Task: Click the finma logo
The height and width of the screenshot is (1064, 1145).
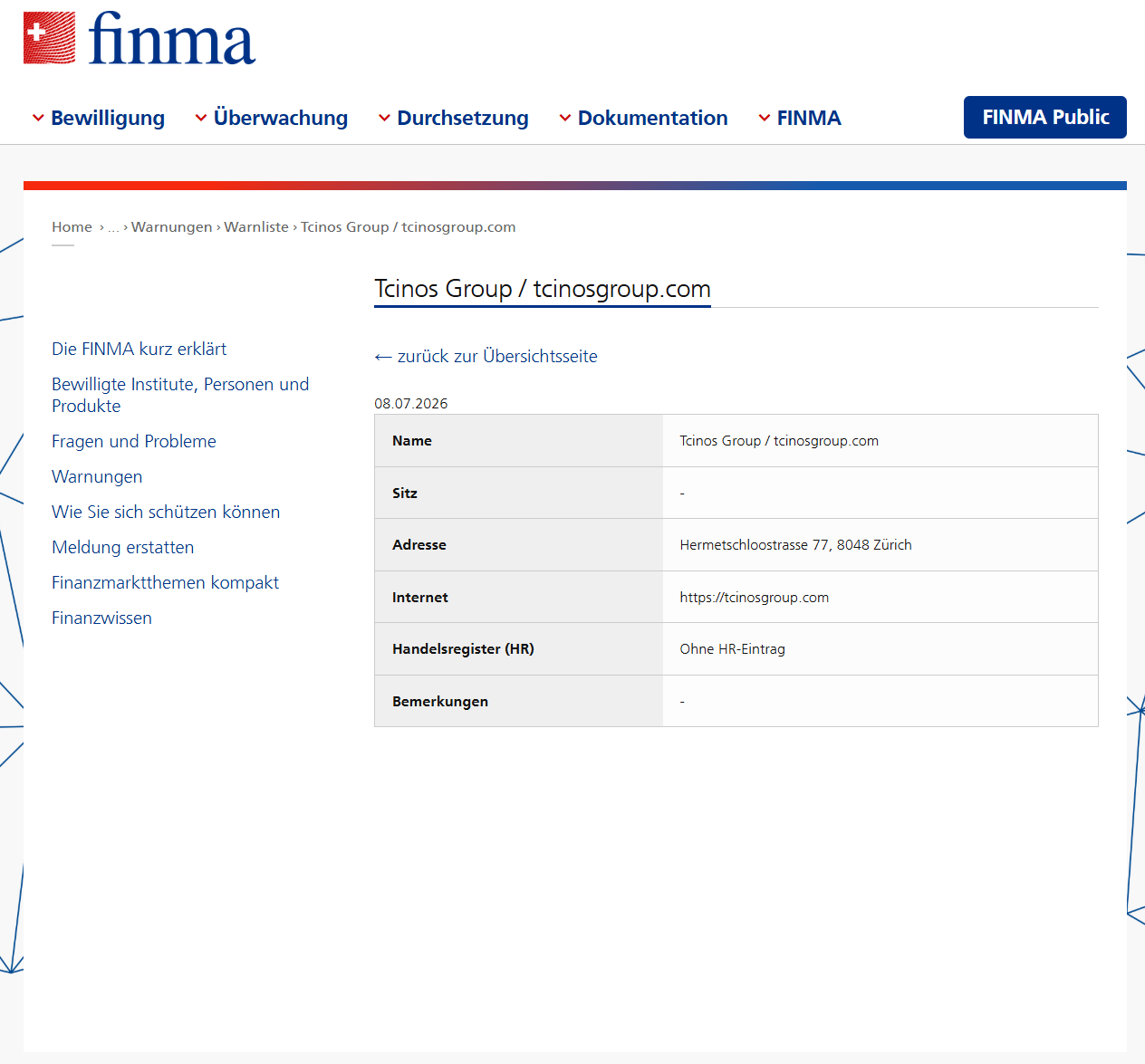Action: [x=140, y=39]
